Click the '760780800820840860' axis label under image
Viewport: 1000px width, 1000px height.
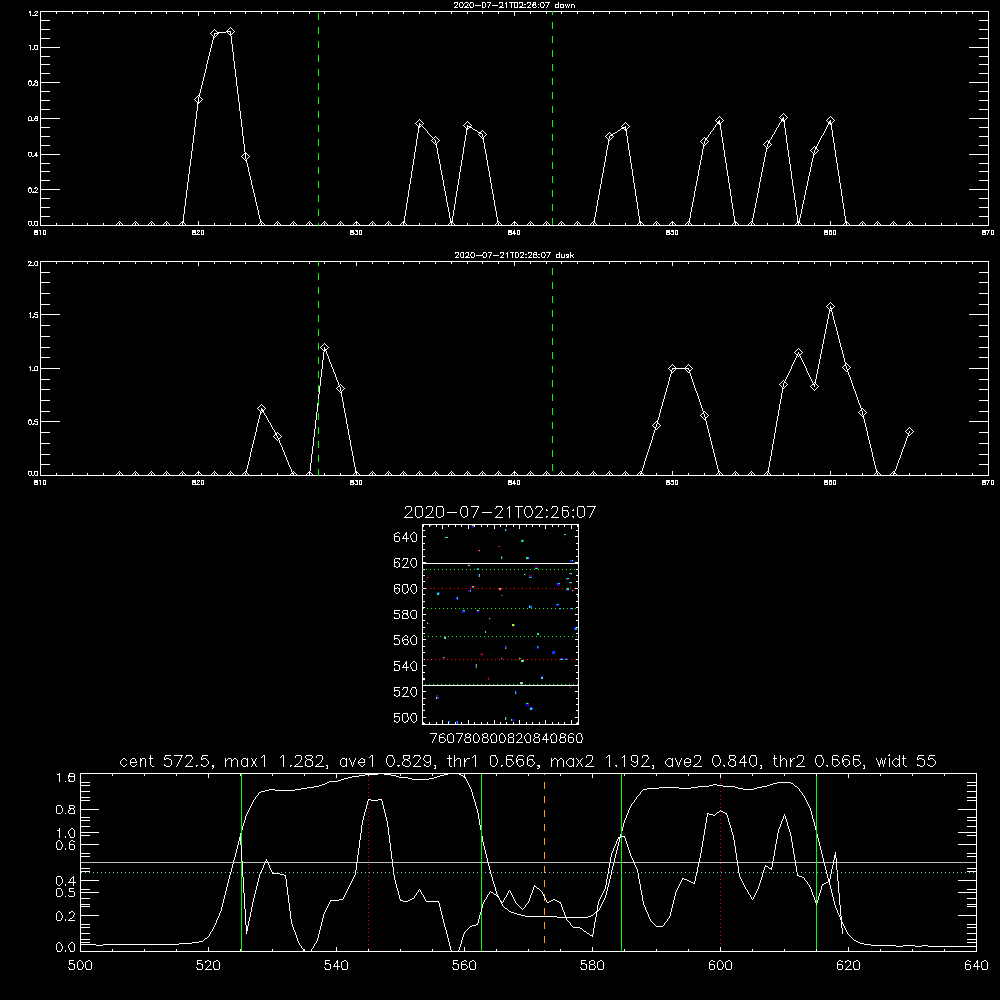[506, 739]
